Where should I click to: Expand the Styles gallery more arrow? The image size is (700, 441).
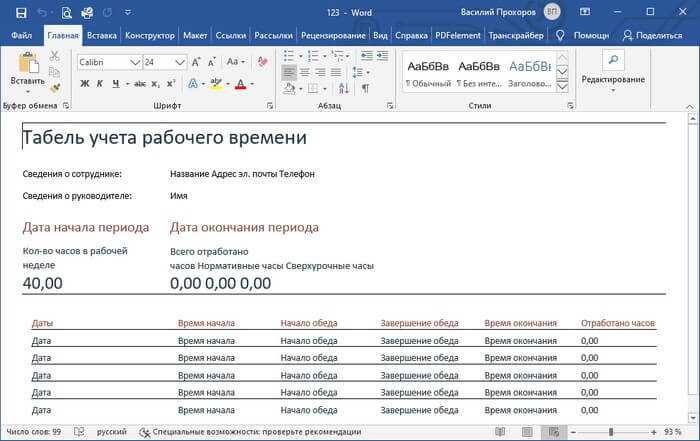[562, 87]
